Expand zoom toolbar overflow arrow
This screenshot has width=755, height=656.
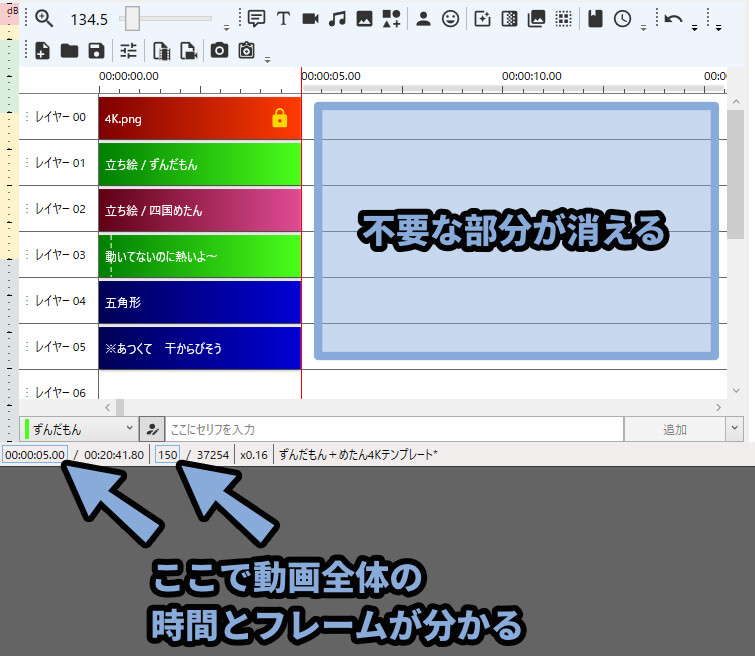coord(226,28)
